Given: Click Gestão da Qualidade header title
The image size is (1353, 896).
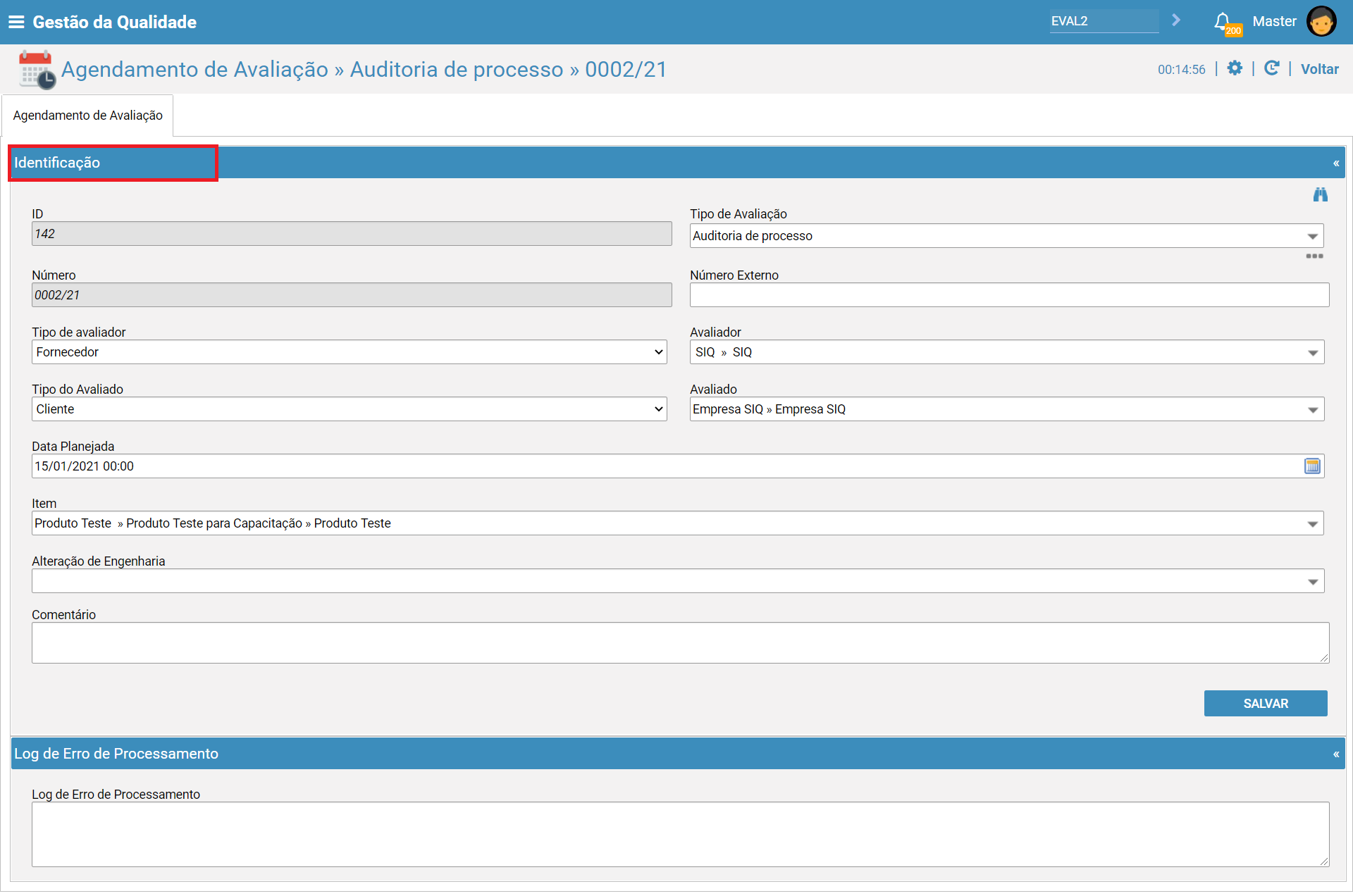Looking at the screenshot, I should tap(114, 22).
